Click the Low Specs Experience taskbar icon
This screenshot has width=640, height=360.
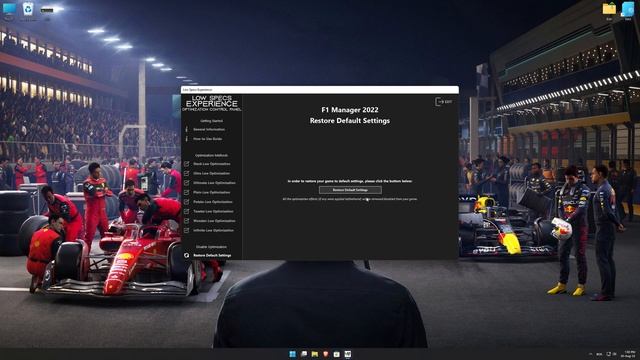point(348,354)
